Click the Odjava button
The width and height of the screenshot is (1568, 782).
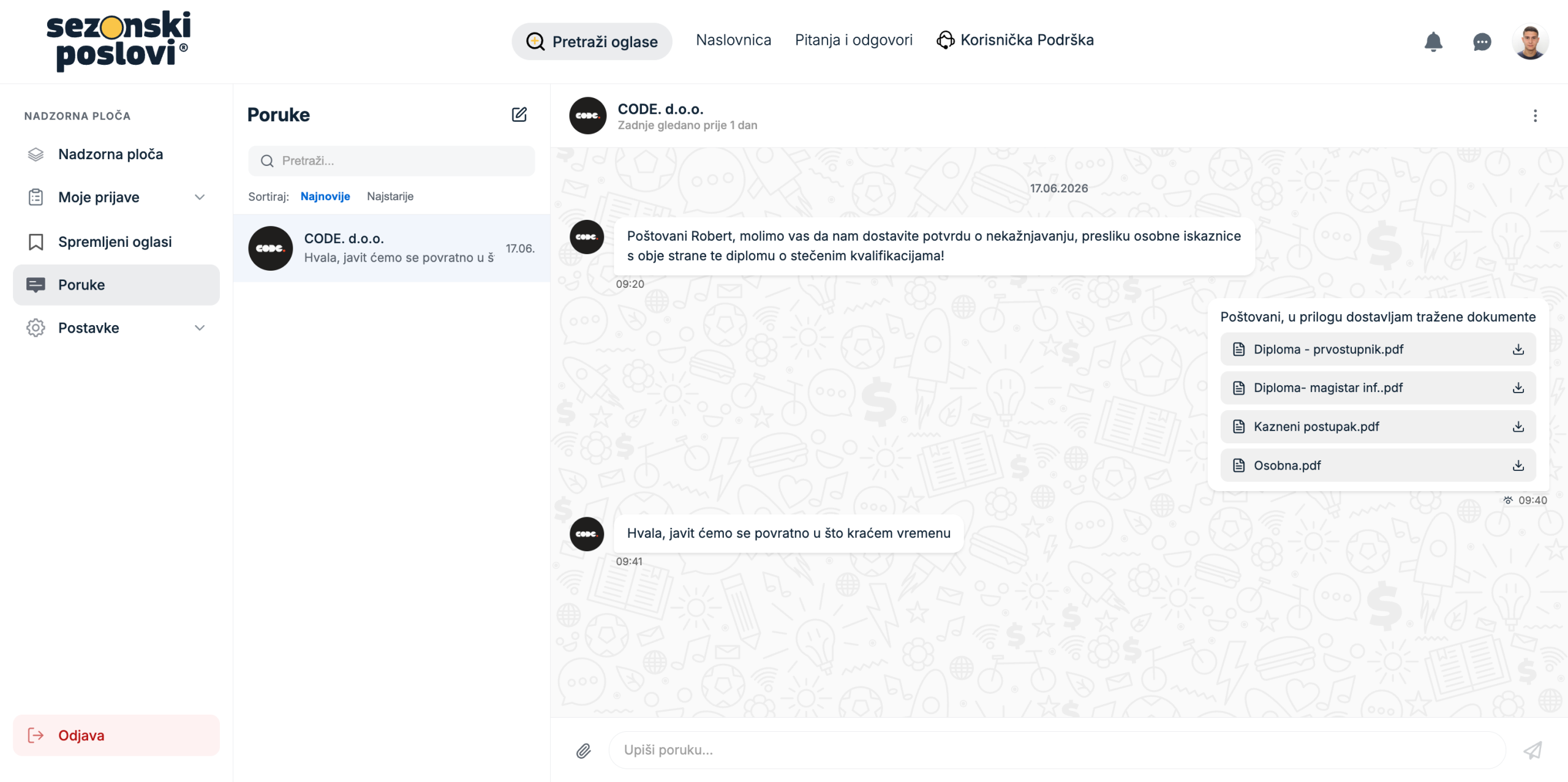point(116,735)
